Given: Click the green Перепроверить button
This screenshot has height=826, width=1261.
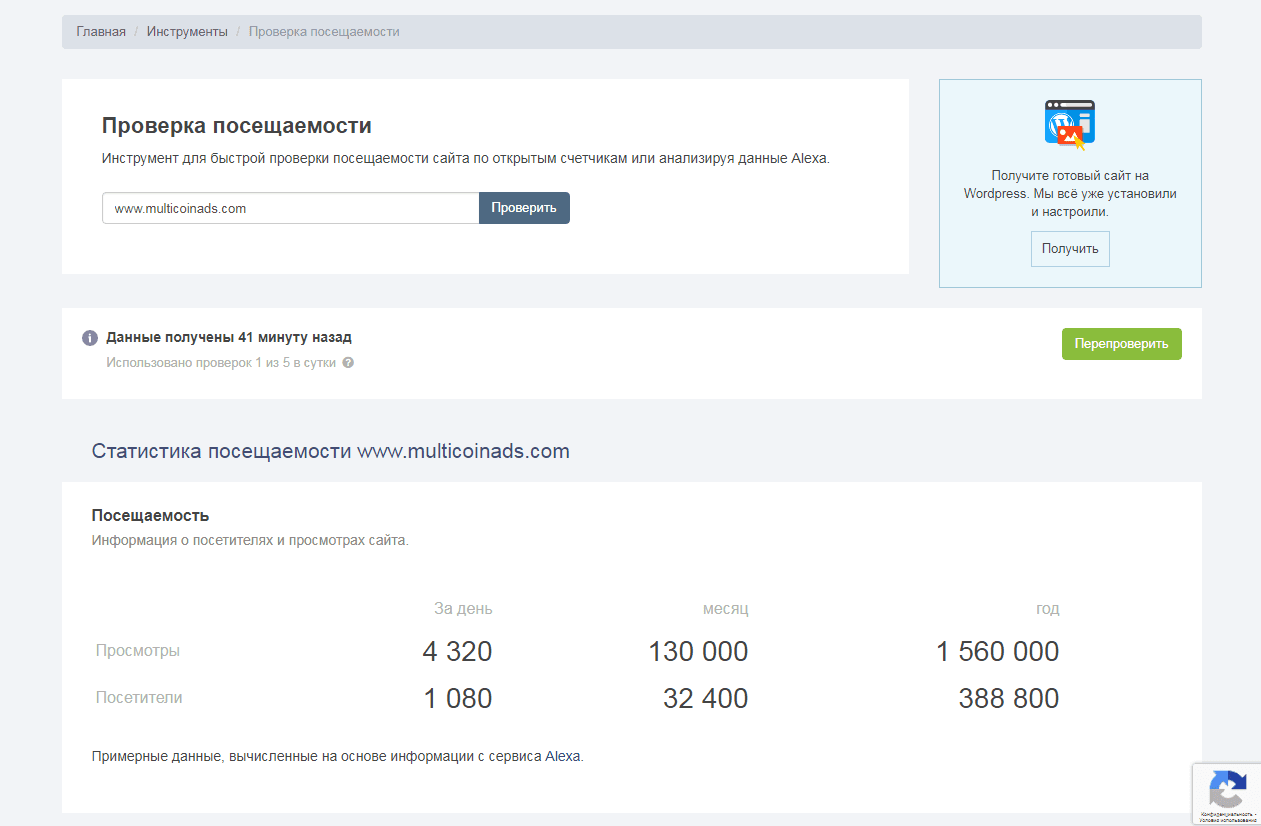Looking at the screenshot, I should point(1121,343).
